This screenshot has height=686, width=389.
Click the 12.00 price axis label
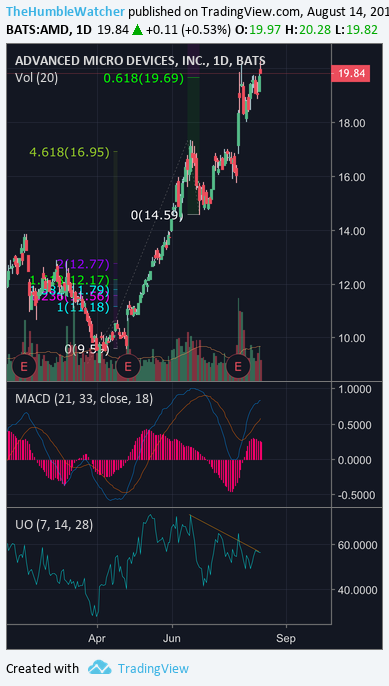pos(351,285)
